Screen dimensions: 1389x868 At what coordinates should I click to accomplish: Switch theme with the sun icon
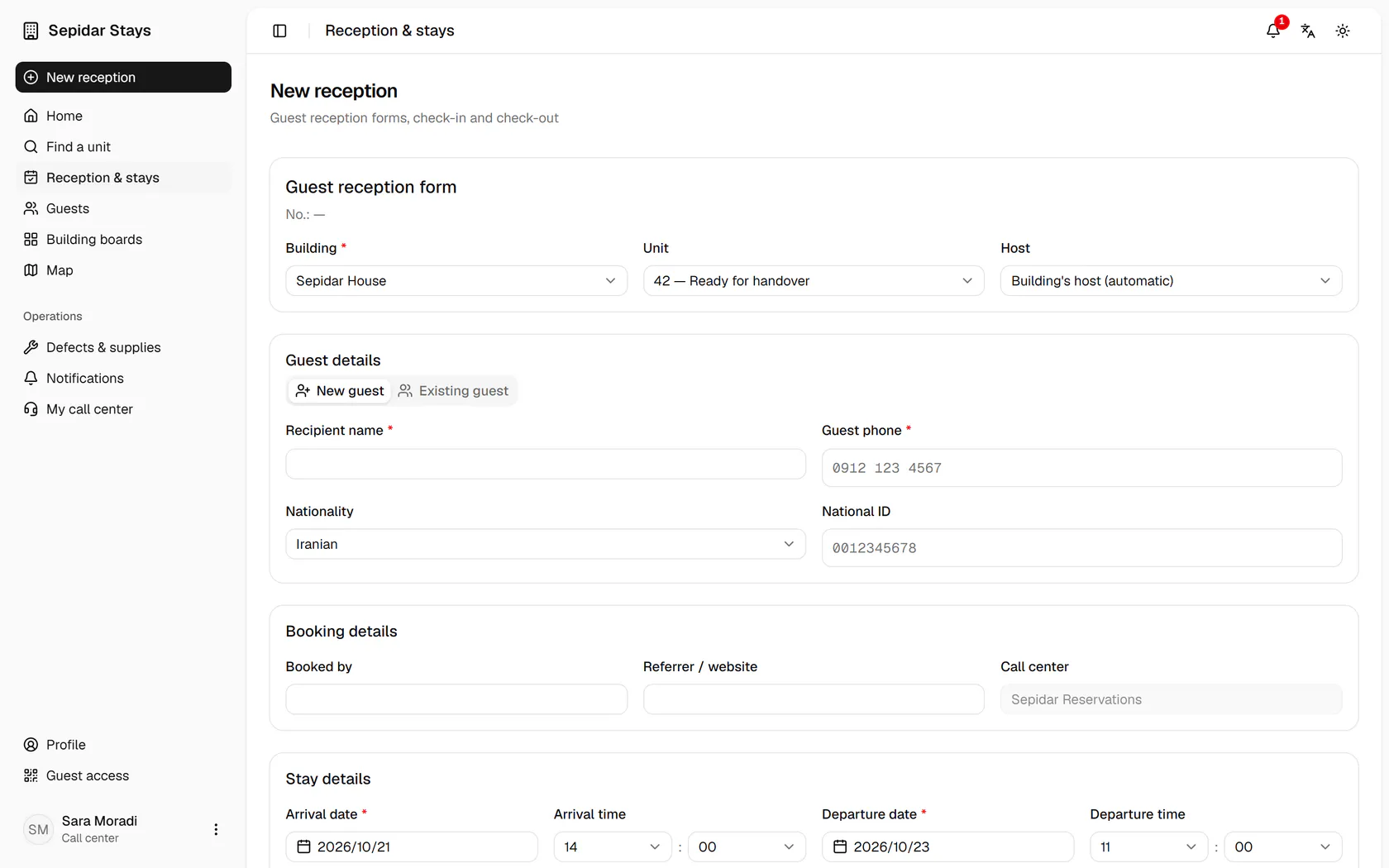point(1343,31)
